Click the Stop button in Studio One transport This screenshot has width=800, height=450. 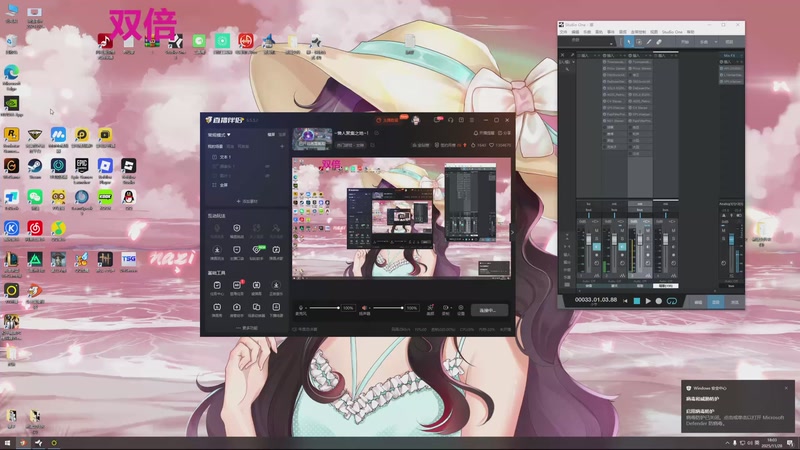tap(637, 301)
